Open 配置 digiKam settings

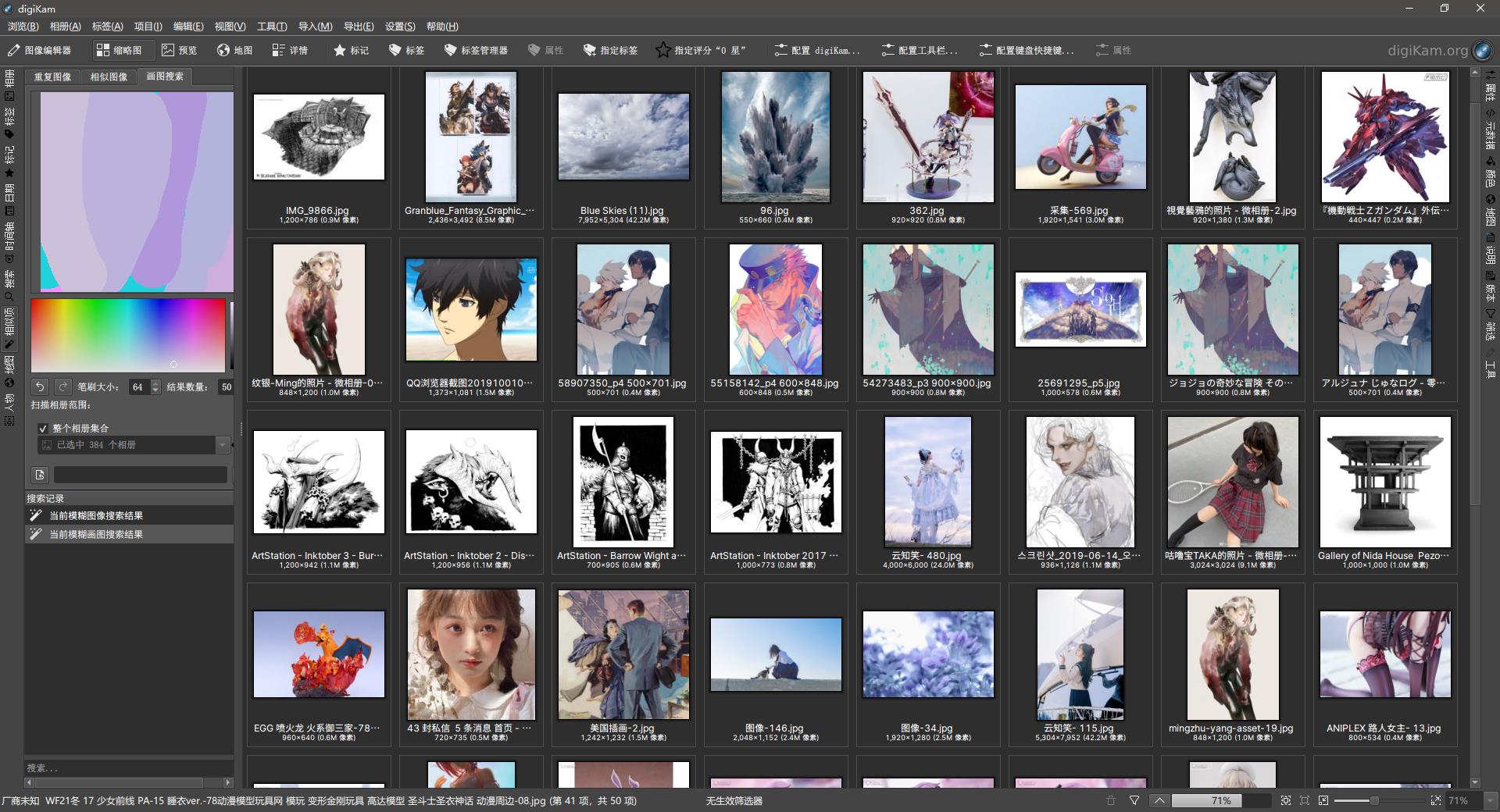tap(817, 50)
